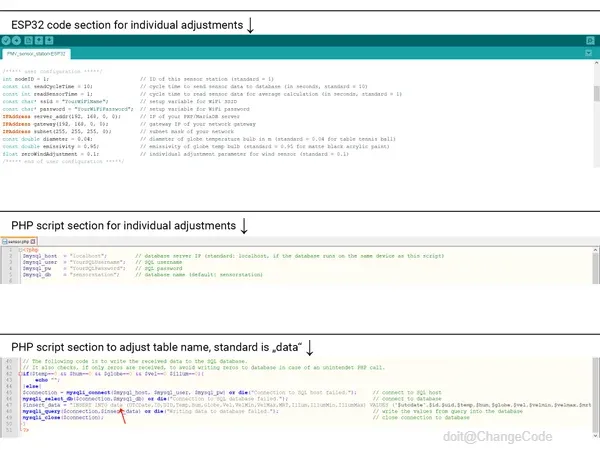Click the comment 'IP of your PHP/MariaDB server'
This screenshot has width=600, height=450.
tap(190, 116)
